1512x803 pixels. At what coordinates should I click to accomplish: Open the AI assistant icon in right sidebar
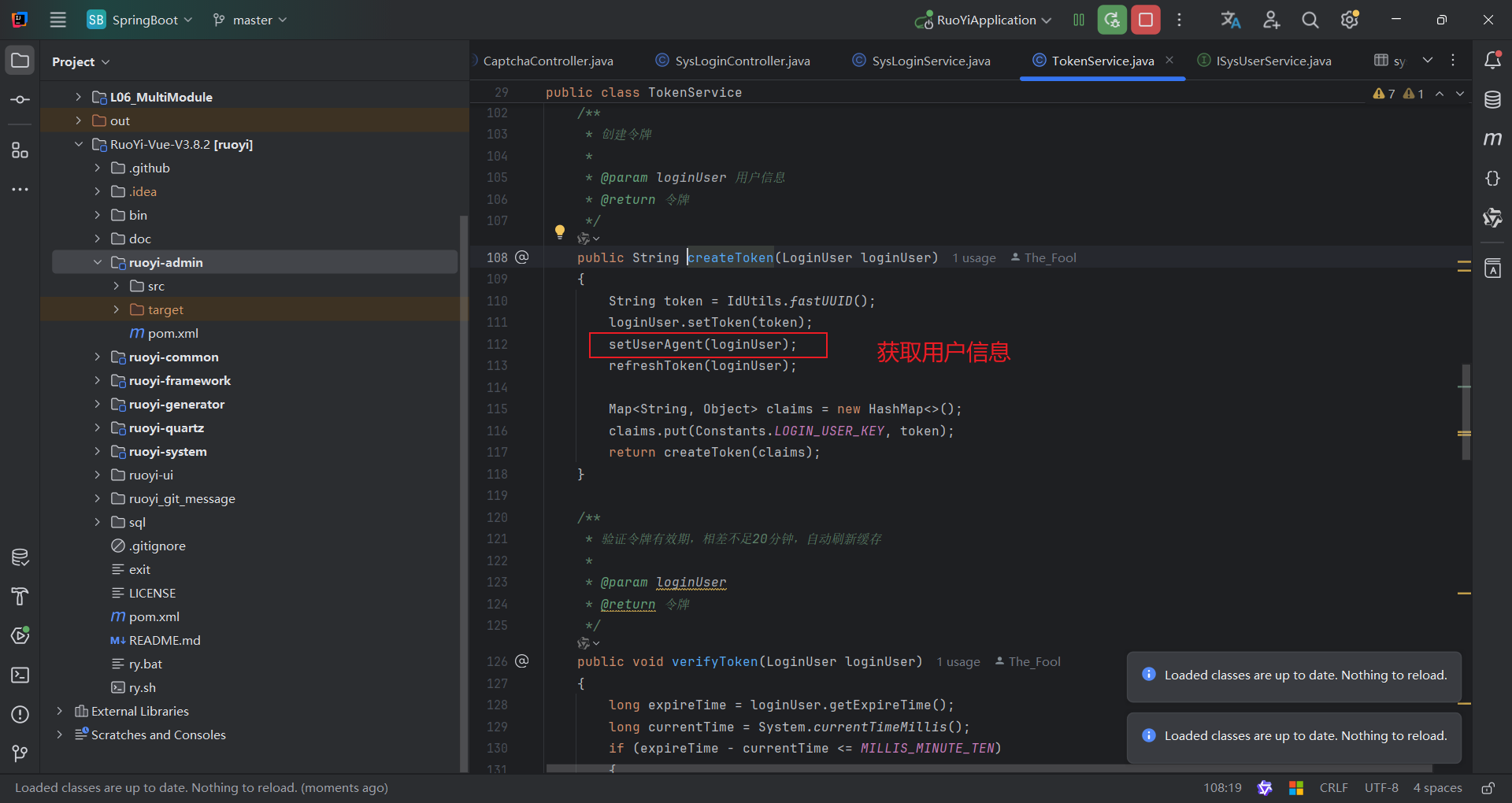1492,218
